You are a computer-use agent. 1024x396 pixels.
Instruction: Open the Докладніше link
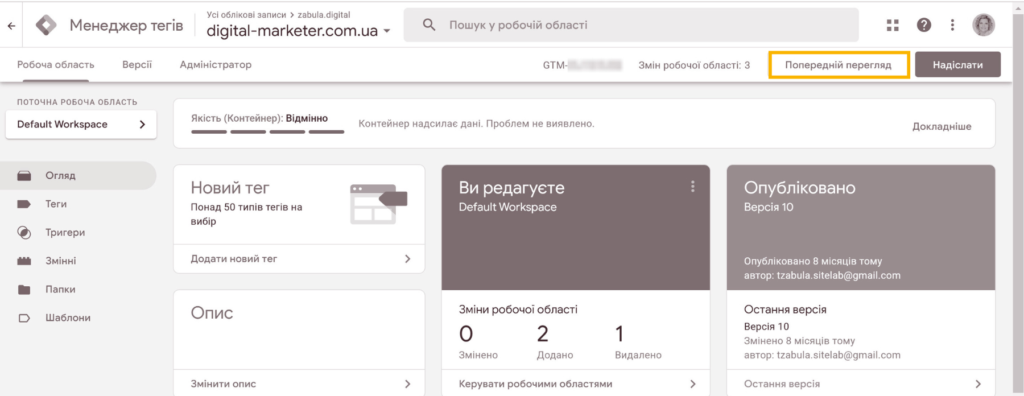[x=942, y=127]
